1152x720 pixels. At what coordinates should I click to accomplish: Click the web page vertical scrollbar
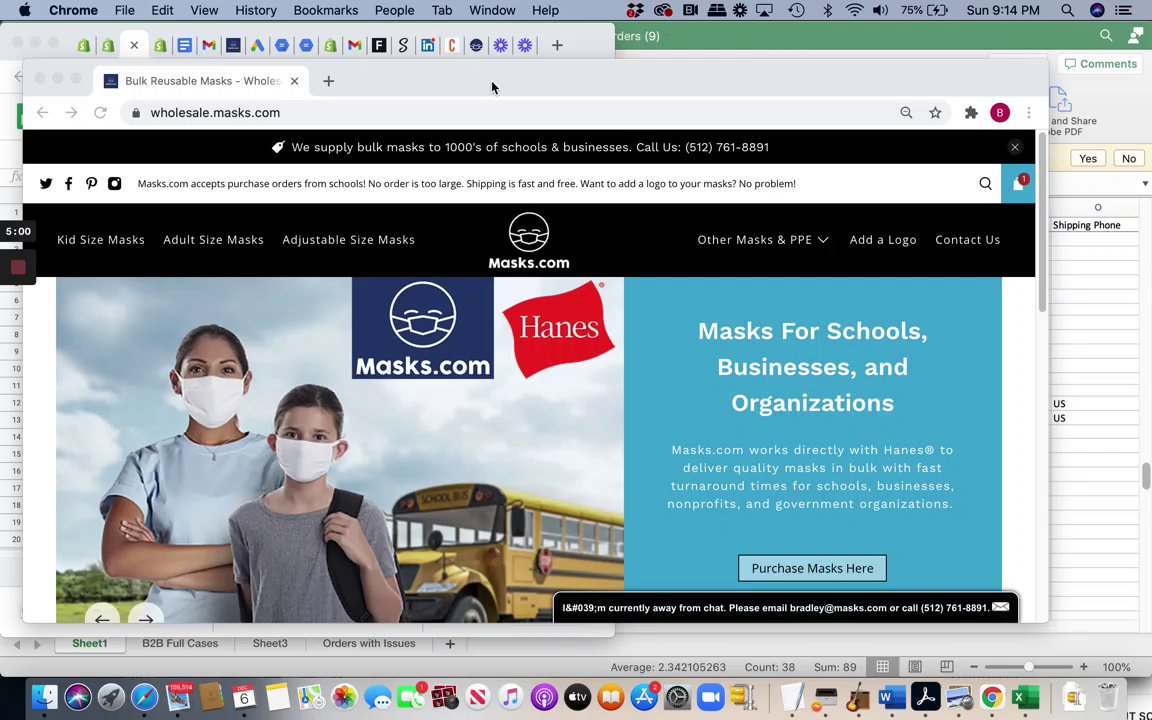coord(1042,222)
